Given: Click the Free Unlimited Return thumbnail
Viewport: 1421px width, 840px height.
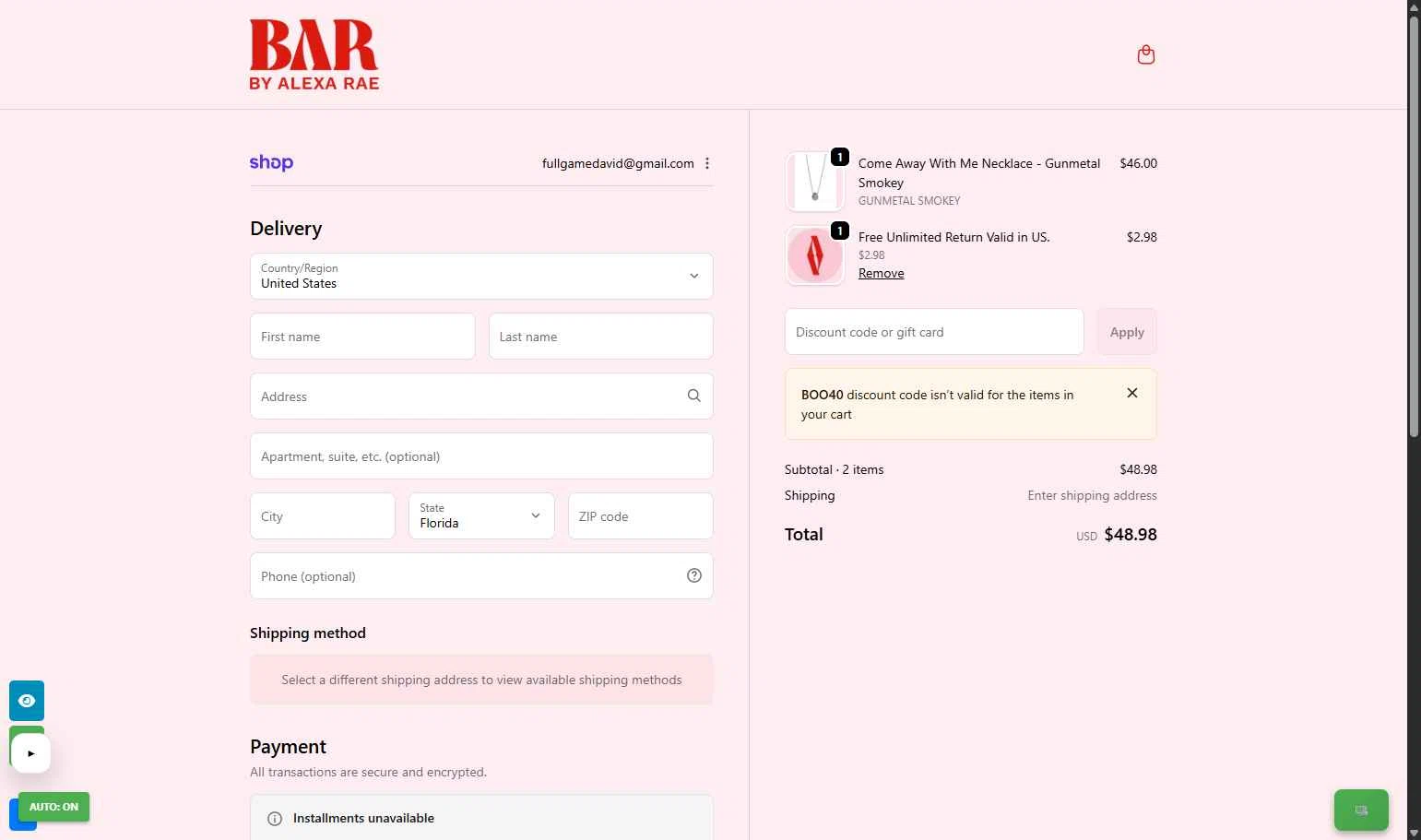Looking at the screenshot, I should (x=814, y=255).
